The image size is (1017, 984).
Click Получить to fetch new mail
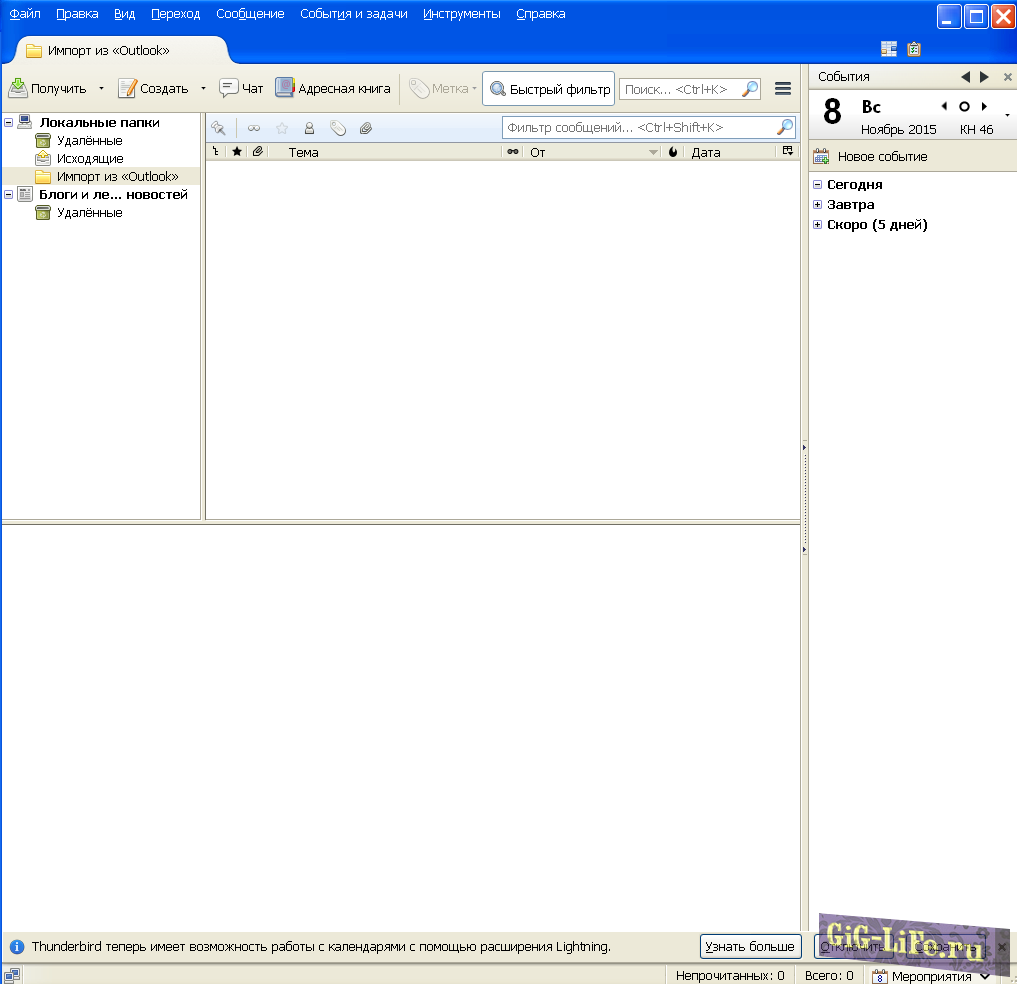click(x=48, y=89)
